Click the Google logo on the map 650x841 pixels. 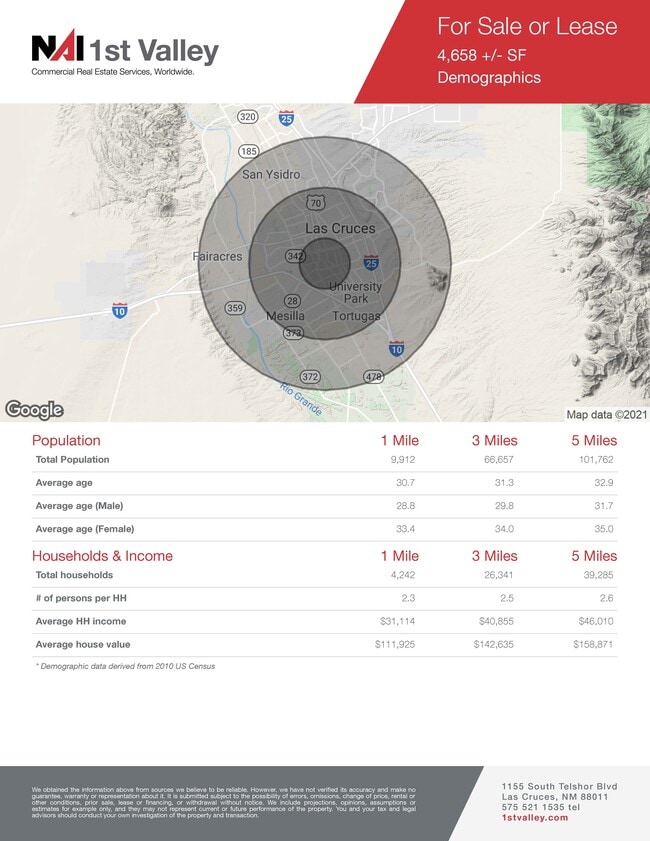pyautogui.click(x=34, y=410)
